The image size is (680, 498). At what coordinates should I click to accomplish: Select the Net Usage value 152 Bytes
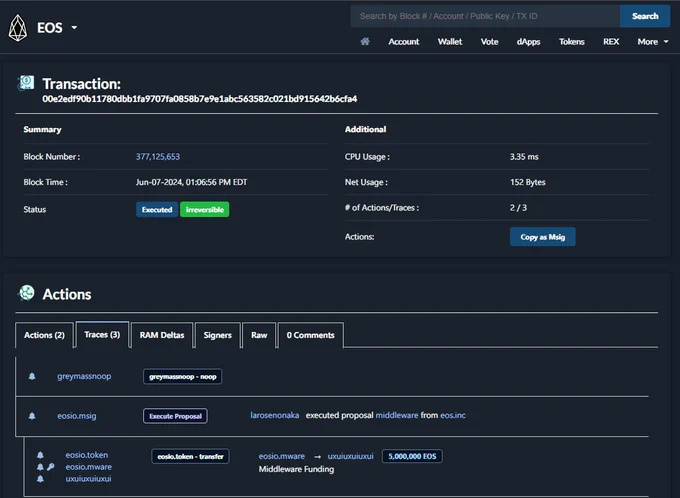click(x=528, y=182)
